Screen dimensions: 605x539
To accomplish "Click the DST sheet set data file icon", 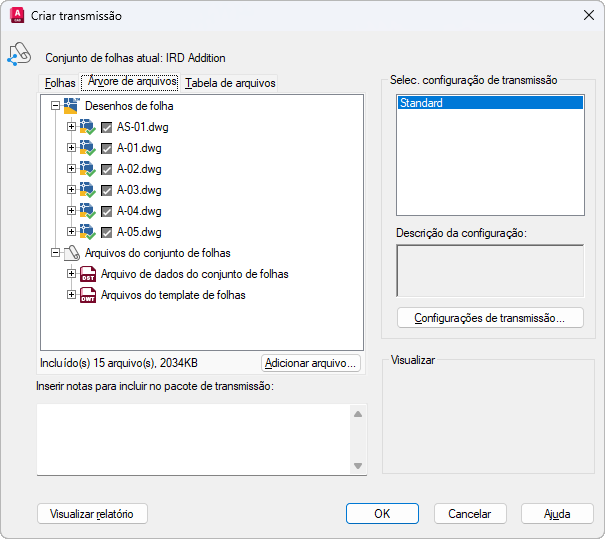I will click(88, 274).
